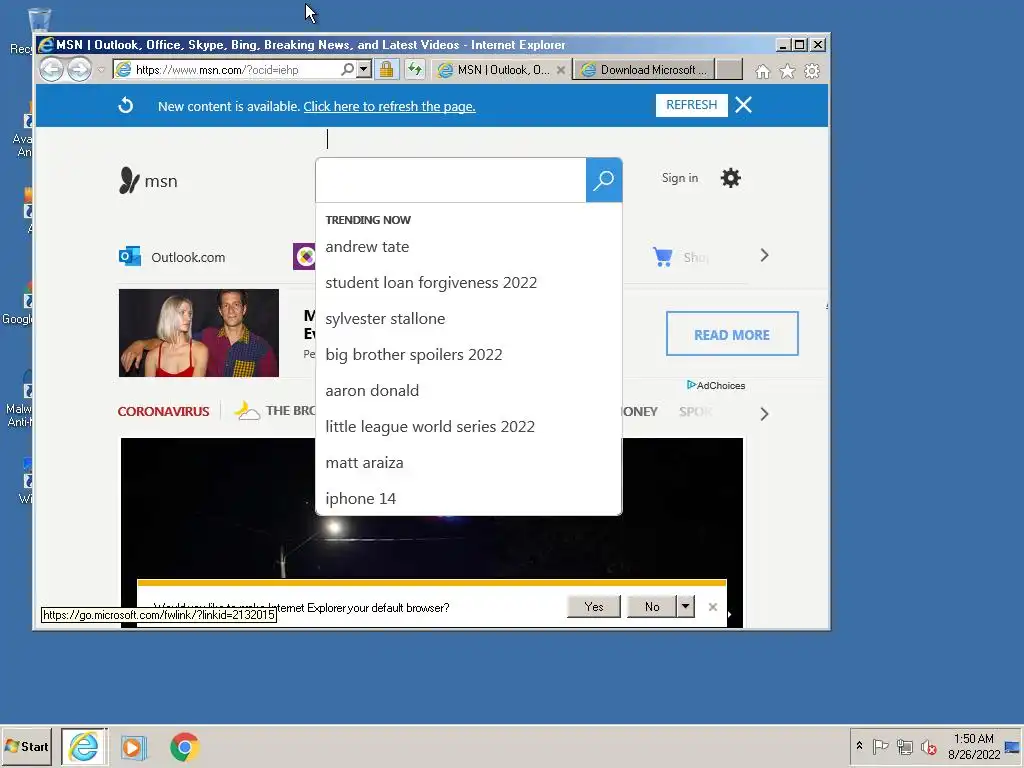Click the IE Forward navigation button
This screenshot has height=768, width=1024.
click(80, 69)
